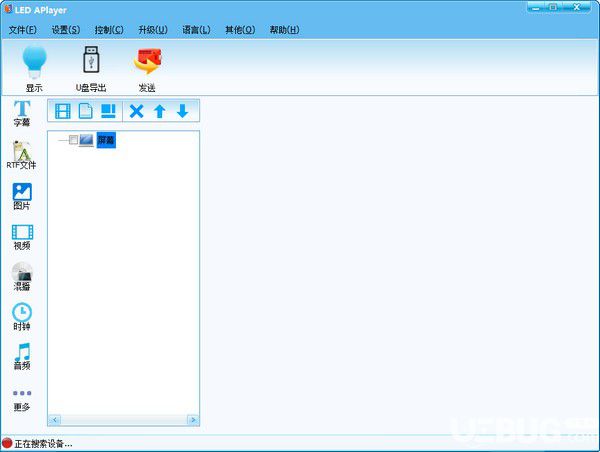The width and height of the screenshot is (600, 452).
Task: Click the 显示 light bulb icon
Action: (34, 62)
